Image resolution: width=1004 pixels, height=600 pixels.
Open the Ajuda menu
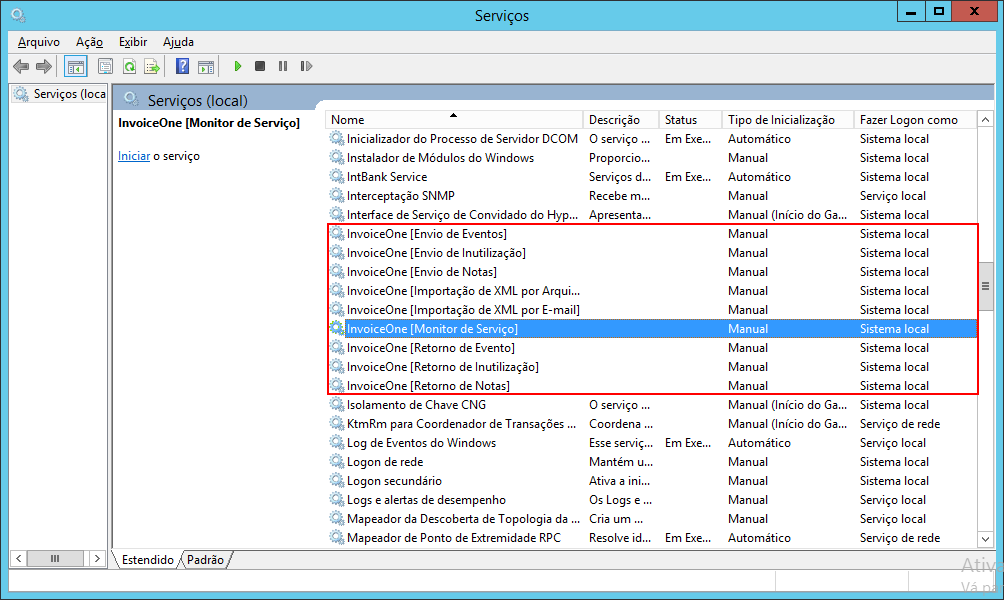tap(178, 42)
